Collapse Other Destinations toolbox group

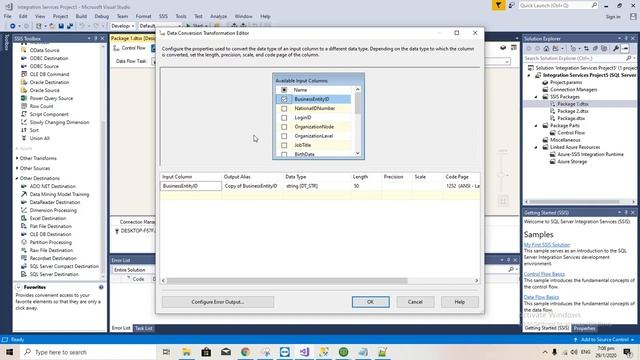pyautogui.click(x=17, y=178)
